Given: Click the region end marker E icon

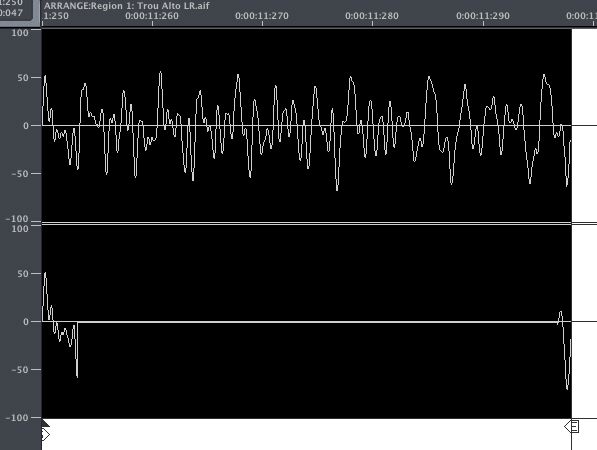Looking at the screenshot, I should point(572,426).
